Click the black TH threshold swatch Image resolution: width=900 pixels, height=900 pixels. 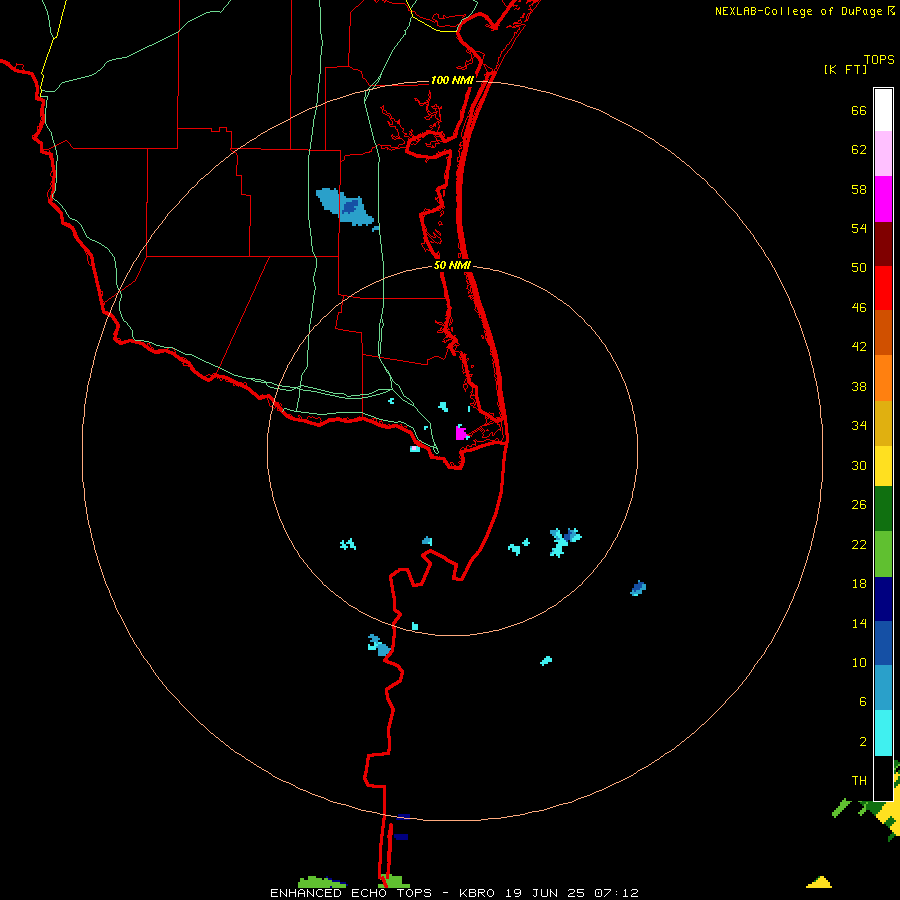point(883,778)
